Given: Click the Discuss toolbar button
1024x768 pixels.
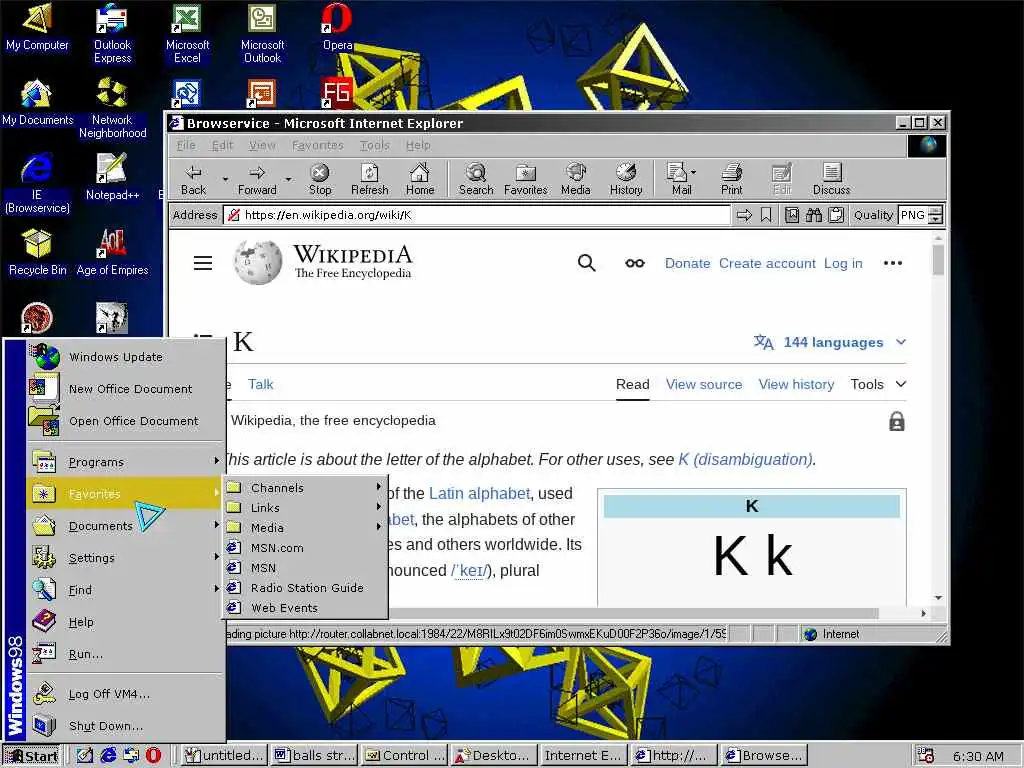Looking at the screenshot, I should point(831,179).
